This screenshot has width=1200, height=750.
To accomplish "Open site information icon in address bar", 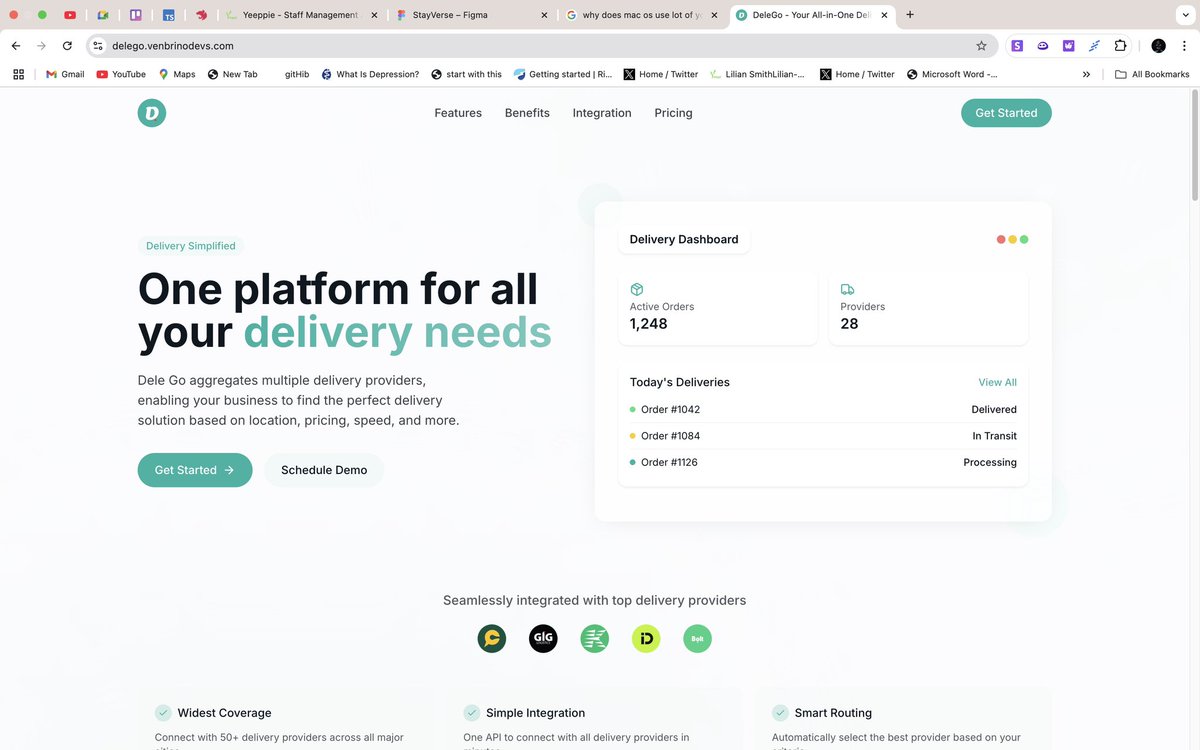I will pos(97,46).
